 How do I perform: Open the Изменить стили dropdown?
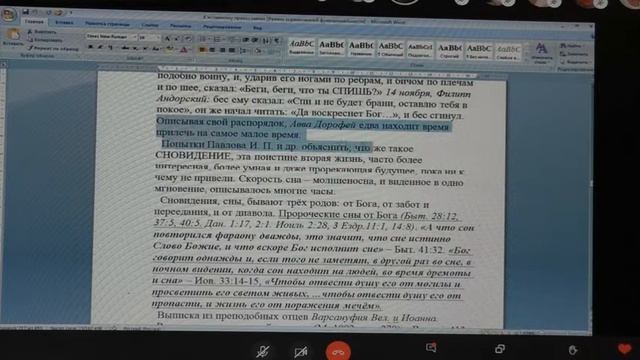click(542, 53)
